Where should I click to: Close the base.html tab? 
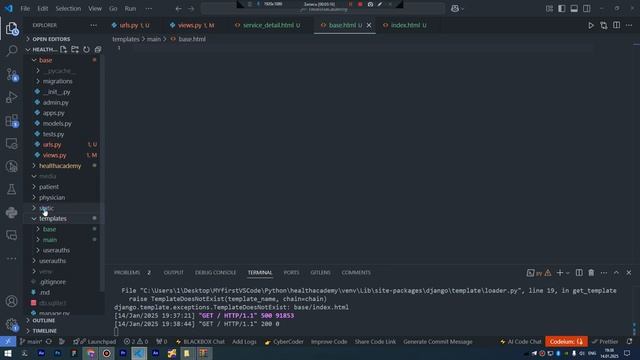(369, 25)
